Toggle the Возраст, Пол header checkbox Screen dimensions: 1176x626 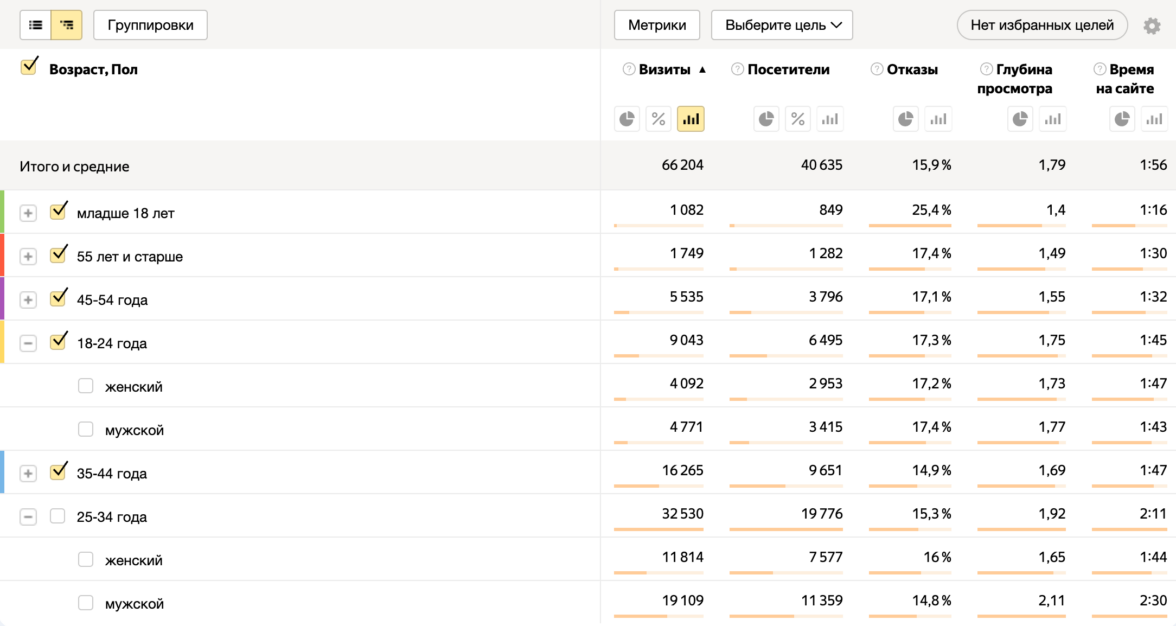[x=29, y=67]
